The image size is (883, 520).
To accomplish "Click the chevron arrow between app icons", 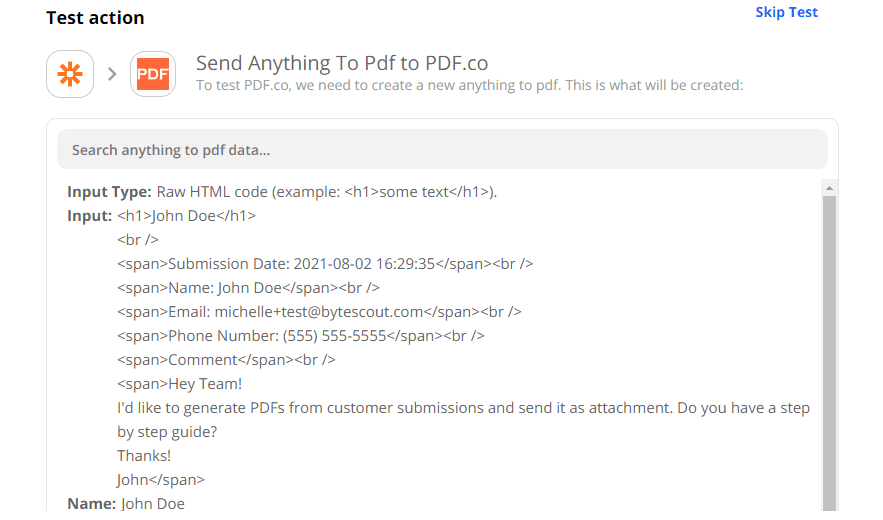I will click(112, 74).
